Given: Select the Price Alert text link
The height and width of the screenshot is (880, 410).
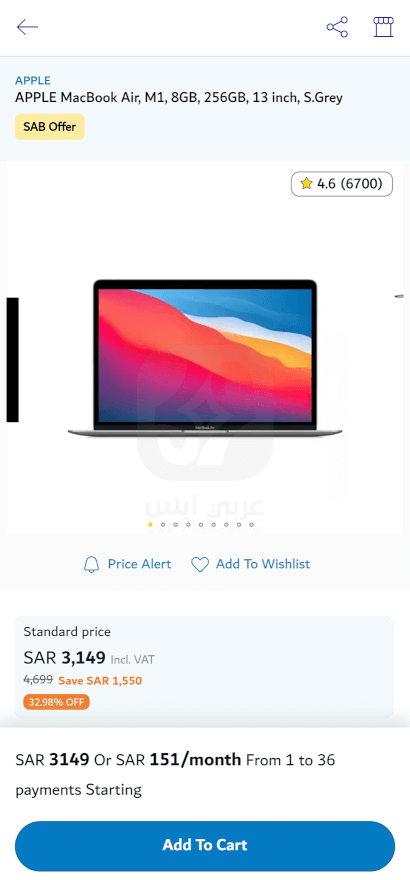Looking at the screenshot, I should click(x=140, y=564).
